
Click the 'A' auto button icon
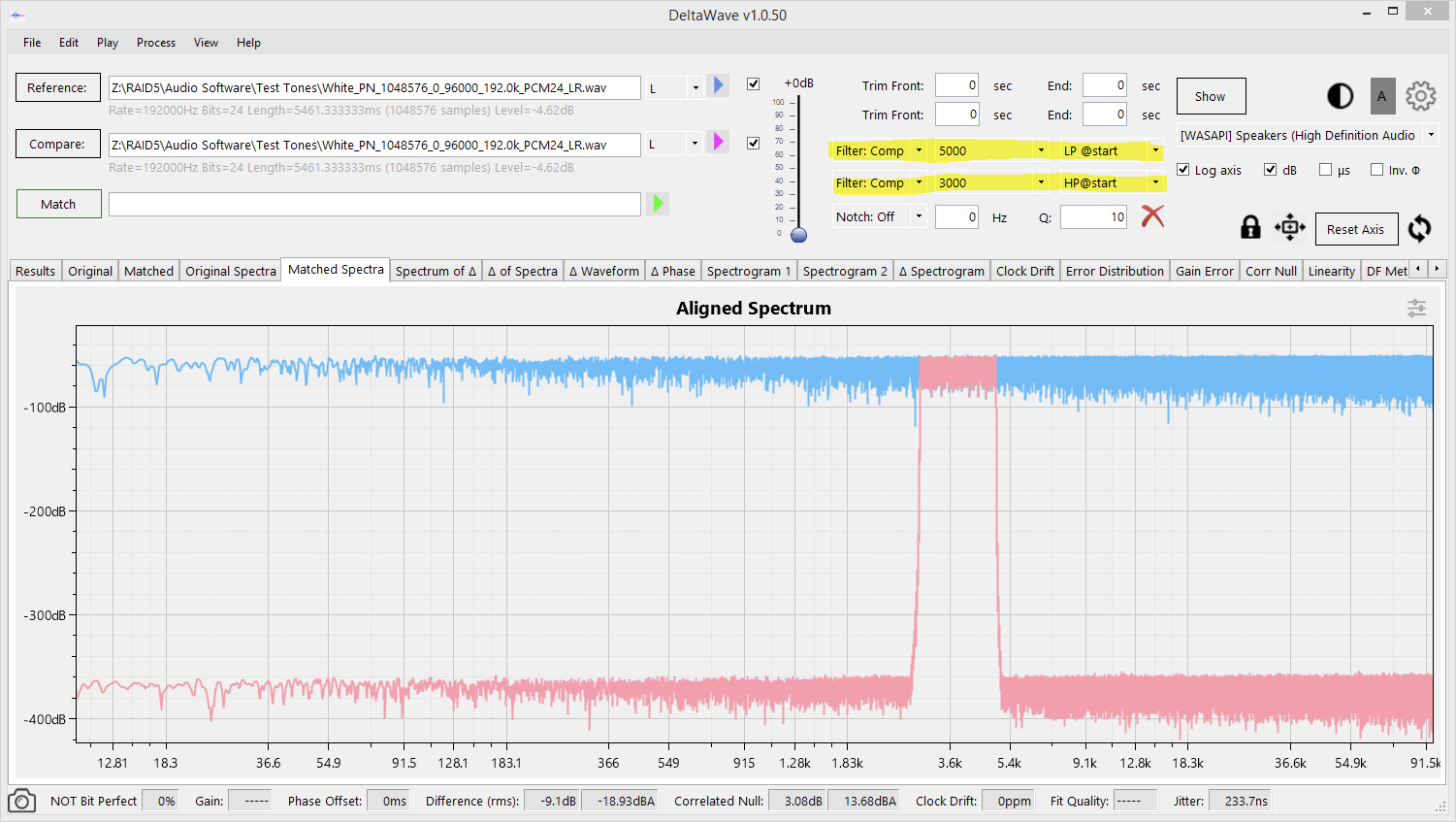coord(1382,96)
